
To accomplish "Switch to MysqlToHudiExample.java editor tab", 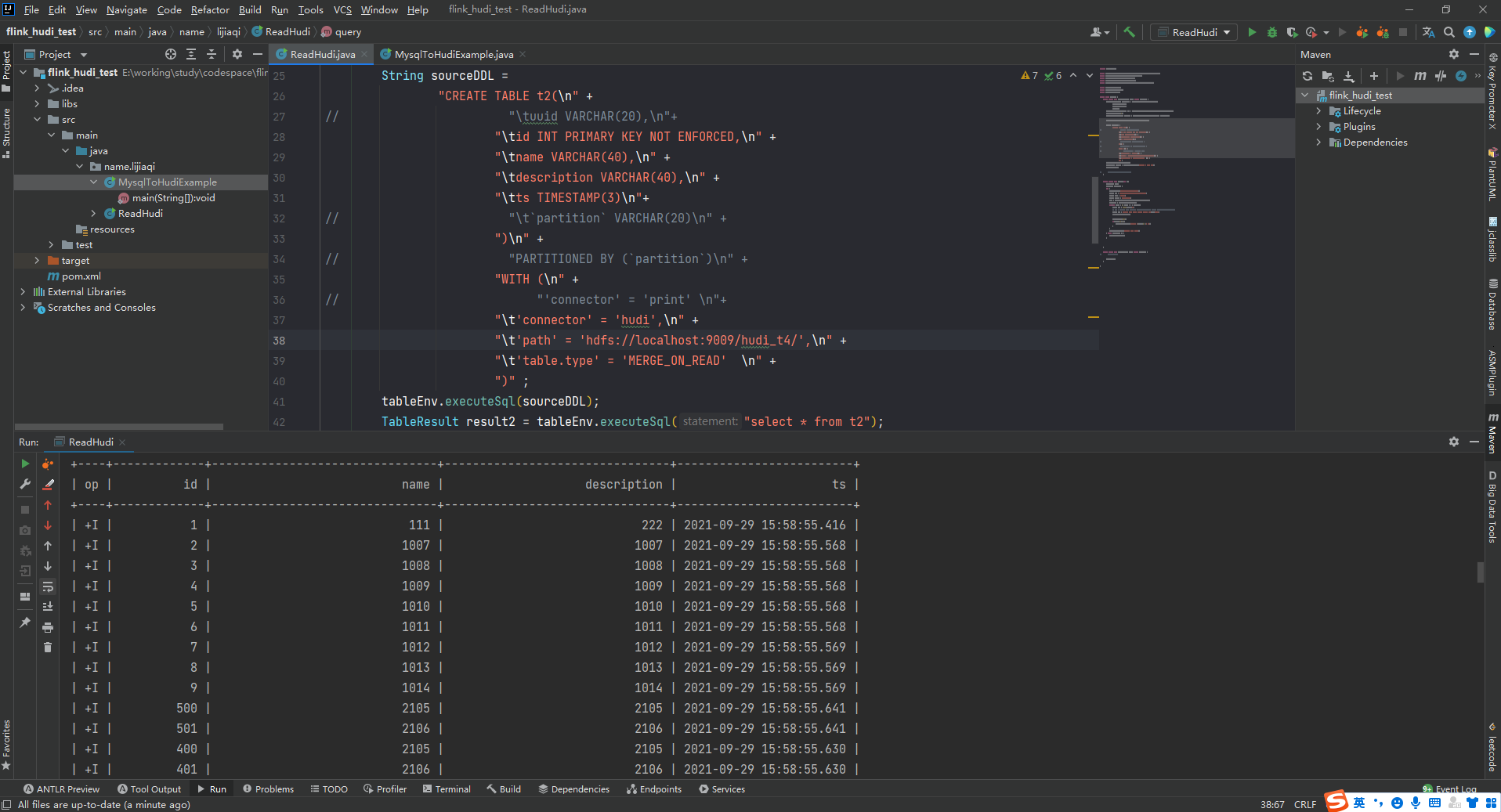I will (454, 54).
